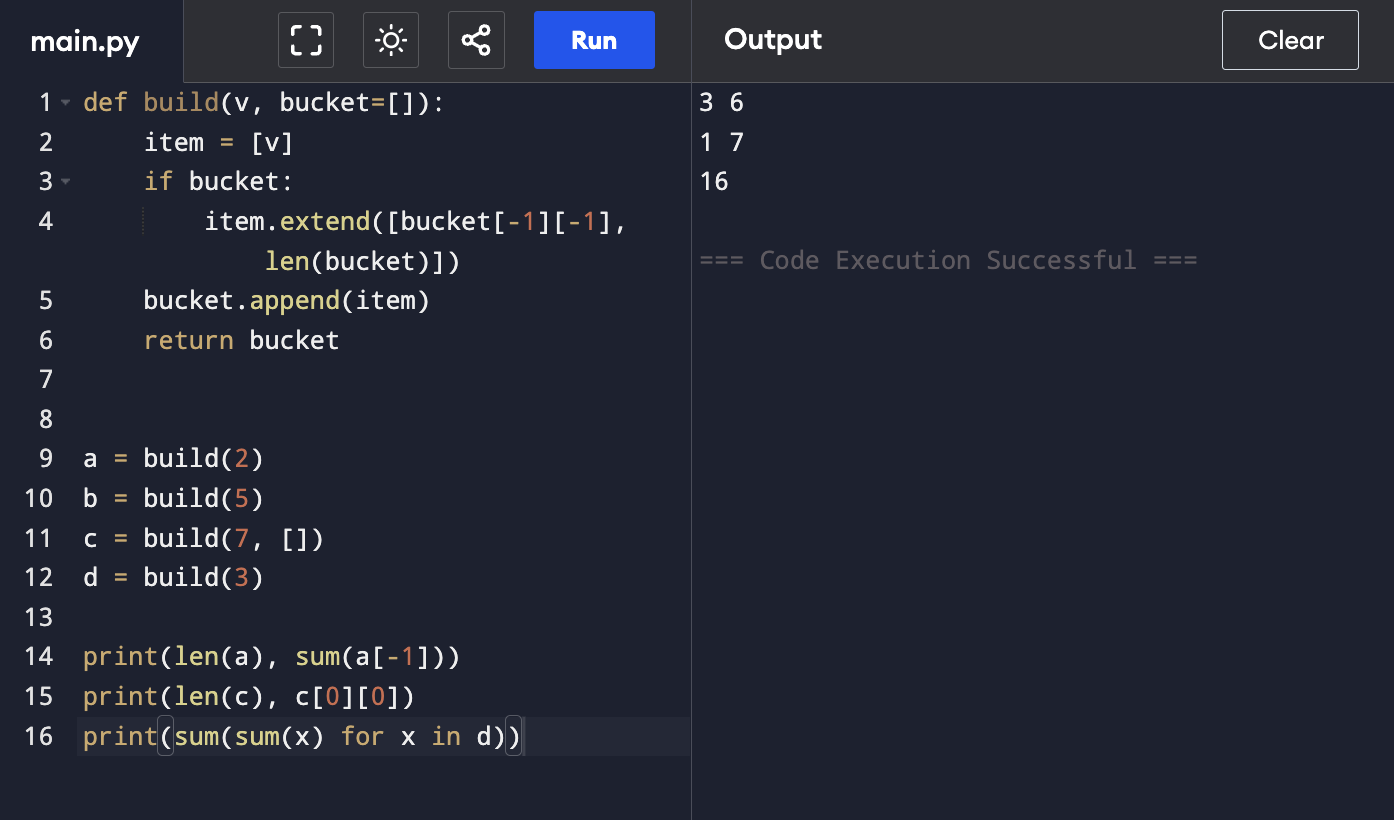Viewport: 1394px width, 820px height.
Task: Toggle the light/dark theme sun icon
Action: tap(391, 40)
